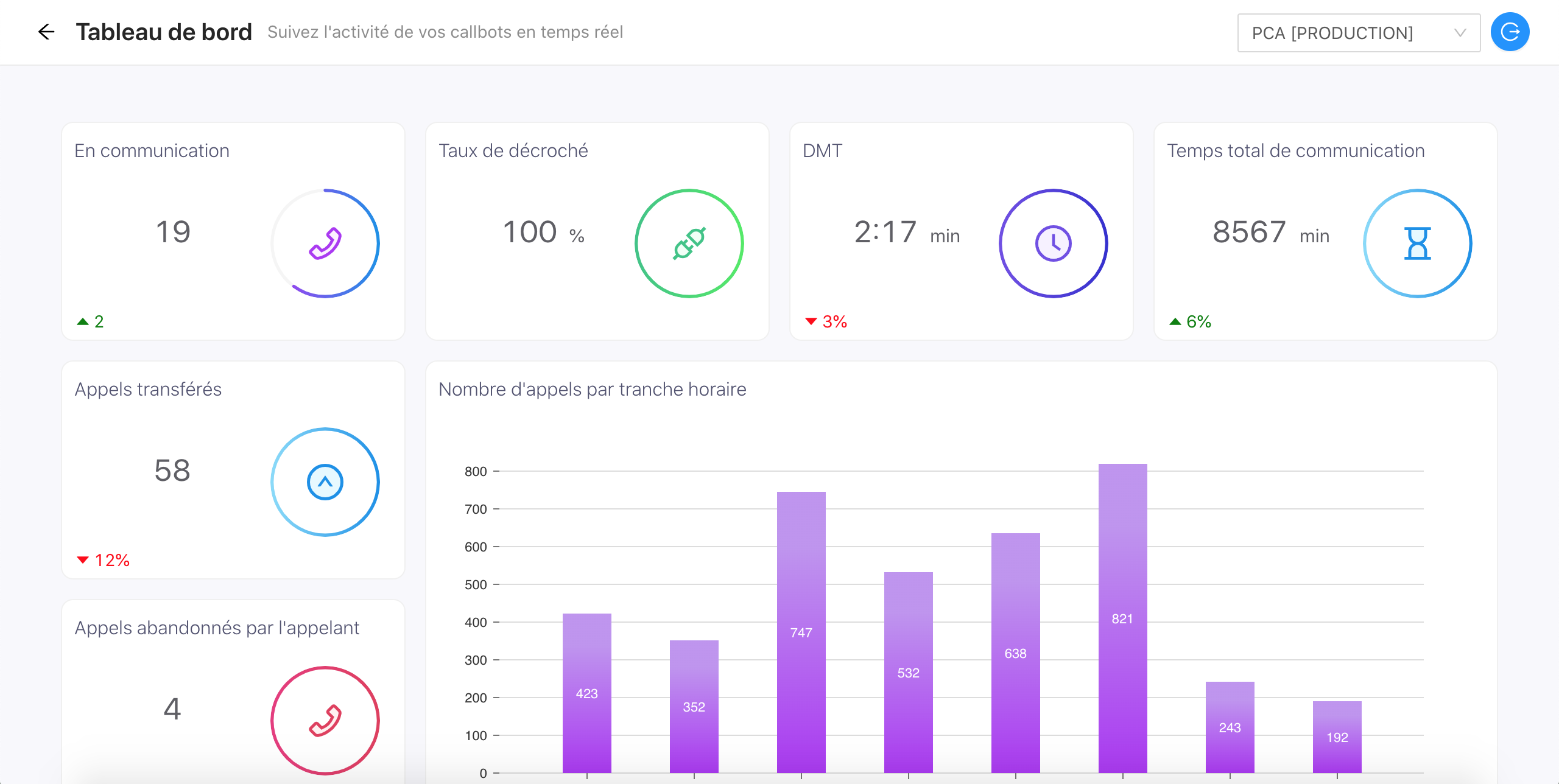Screen dimensions: 1559x784
Task: Click the green plug icon in Taux de décroché
Action: coord(689,243)
